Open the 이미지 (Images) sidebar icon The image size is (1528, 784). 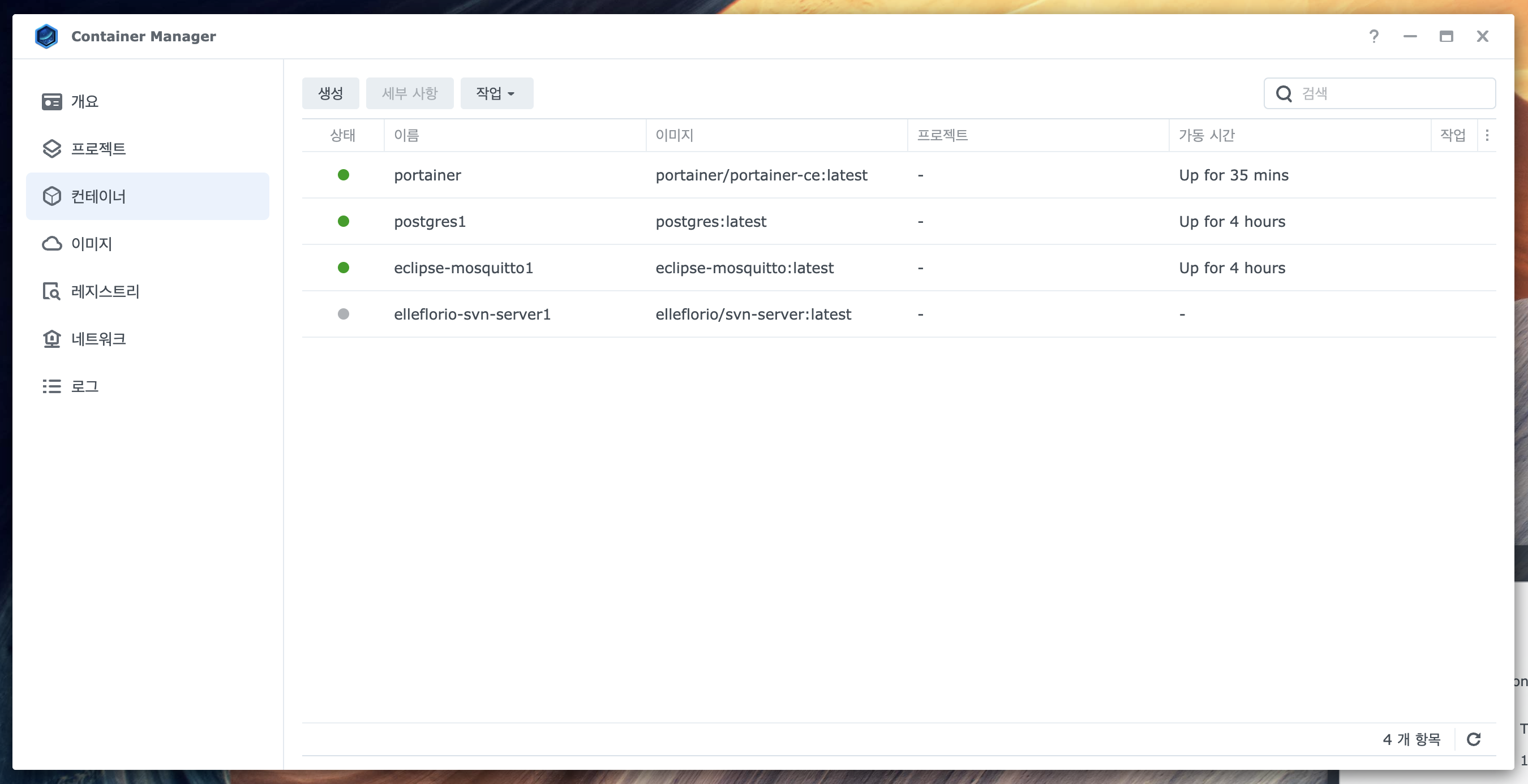coord(51,243)
